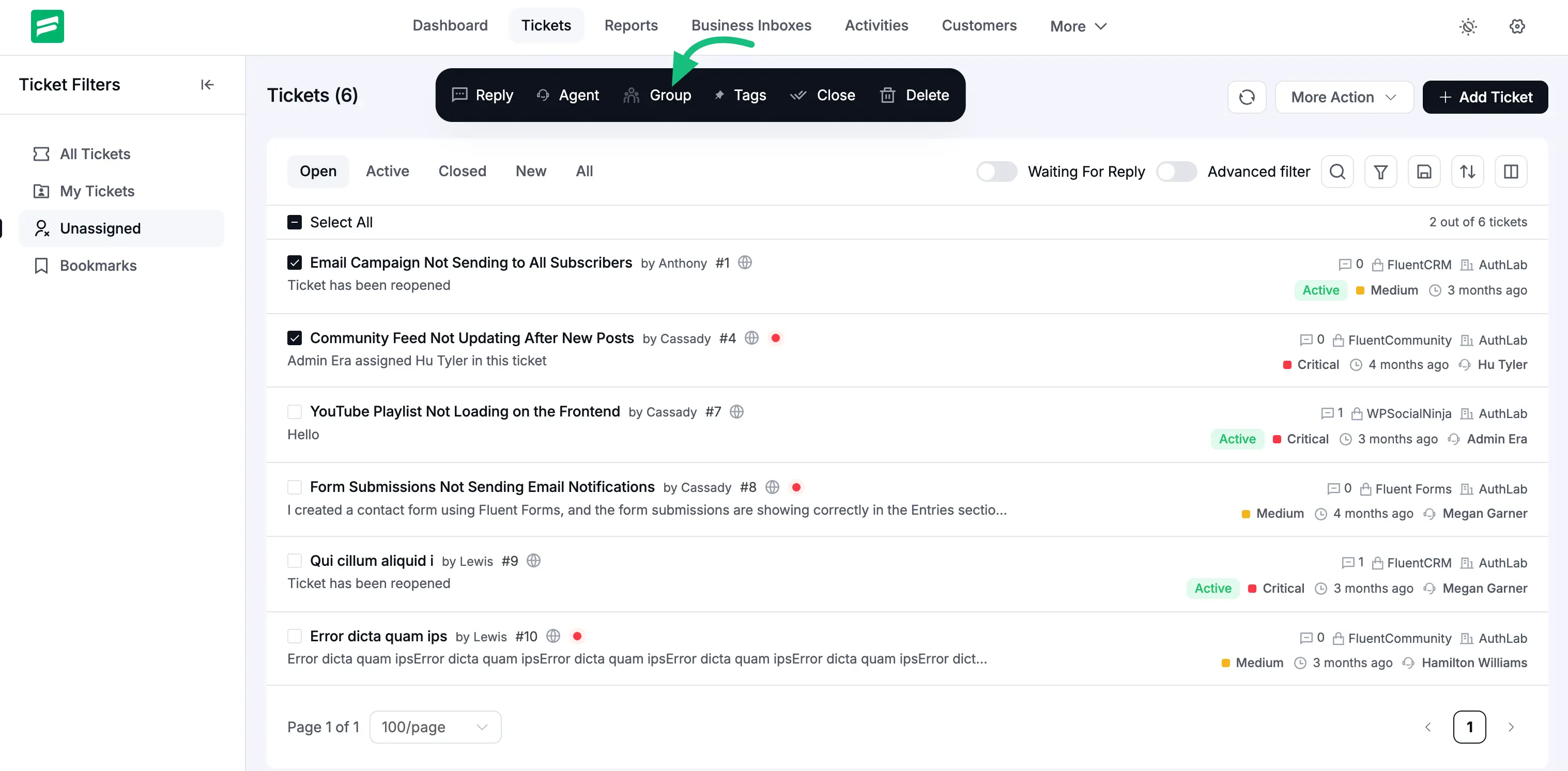The width and height of the screenshot is (1568, 771).
Task: Turn on the Advanced filter switch
Action: [1176, 172]
